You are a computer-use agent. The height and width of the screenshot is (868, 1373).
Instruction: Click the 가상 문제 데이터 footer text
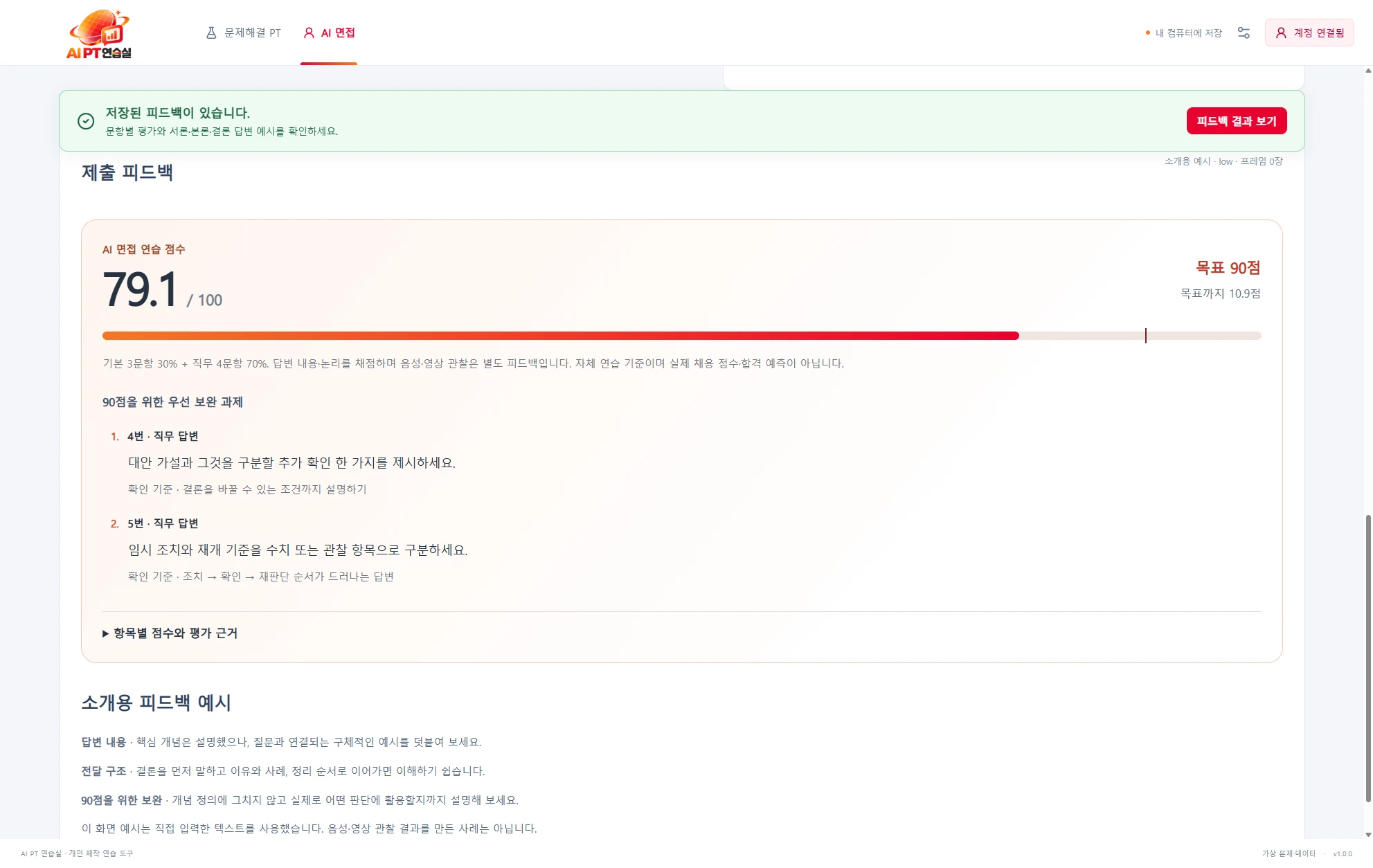(x=1289, y=853)
